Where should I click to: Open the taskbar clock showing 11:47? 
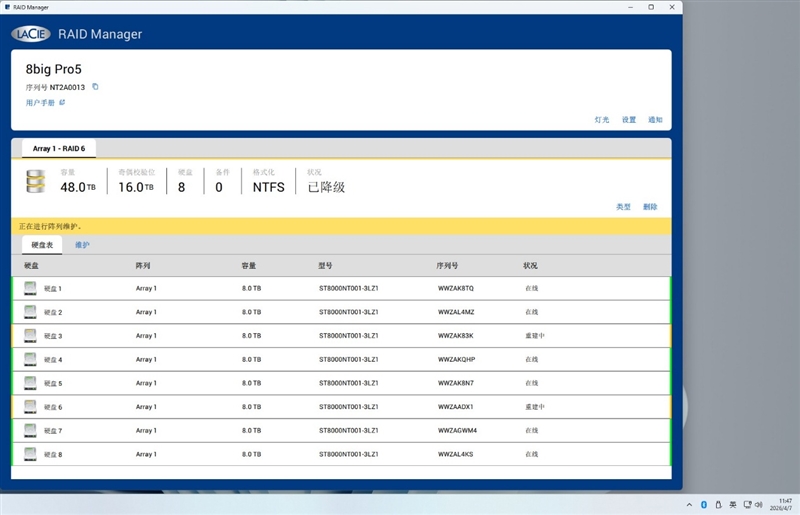click(x=781, y=505)
